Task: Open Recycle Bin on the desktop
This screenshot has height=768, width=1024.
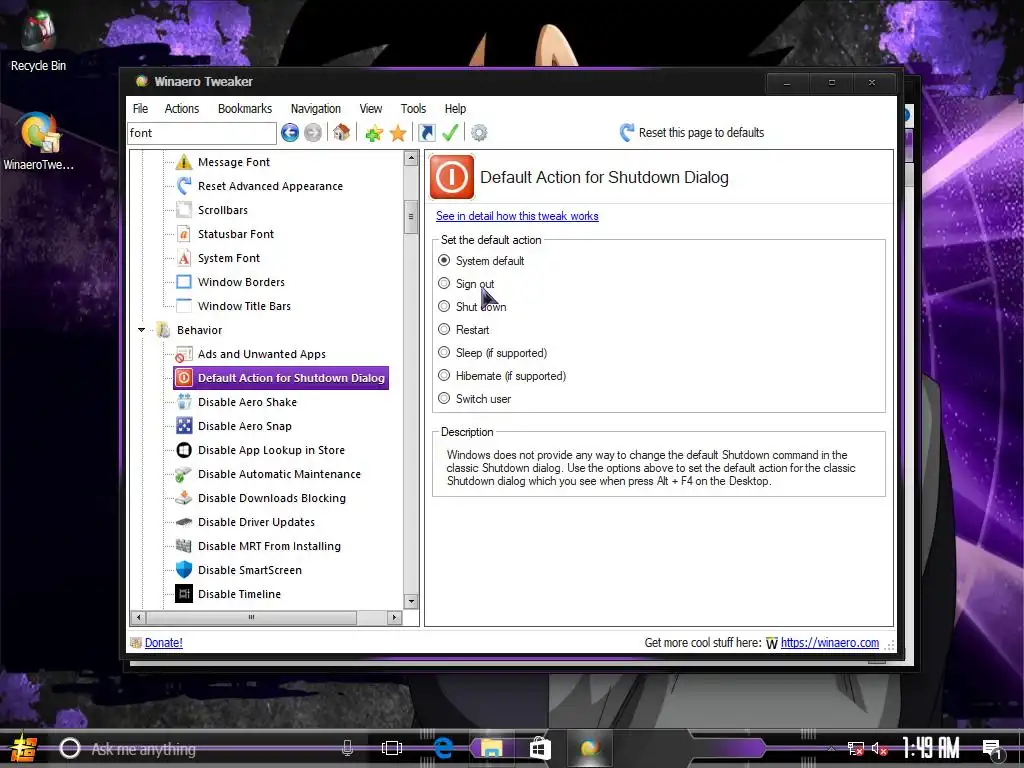Action: [x=38, y=41]
